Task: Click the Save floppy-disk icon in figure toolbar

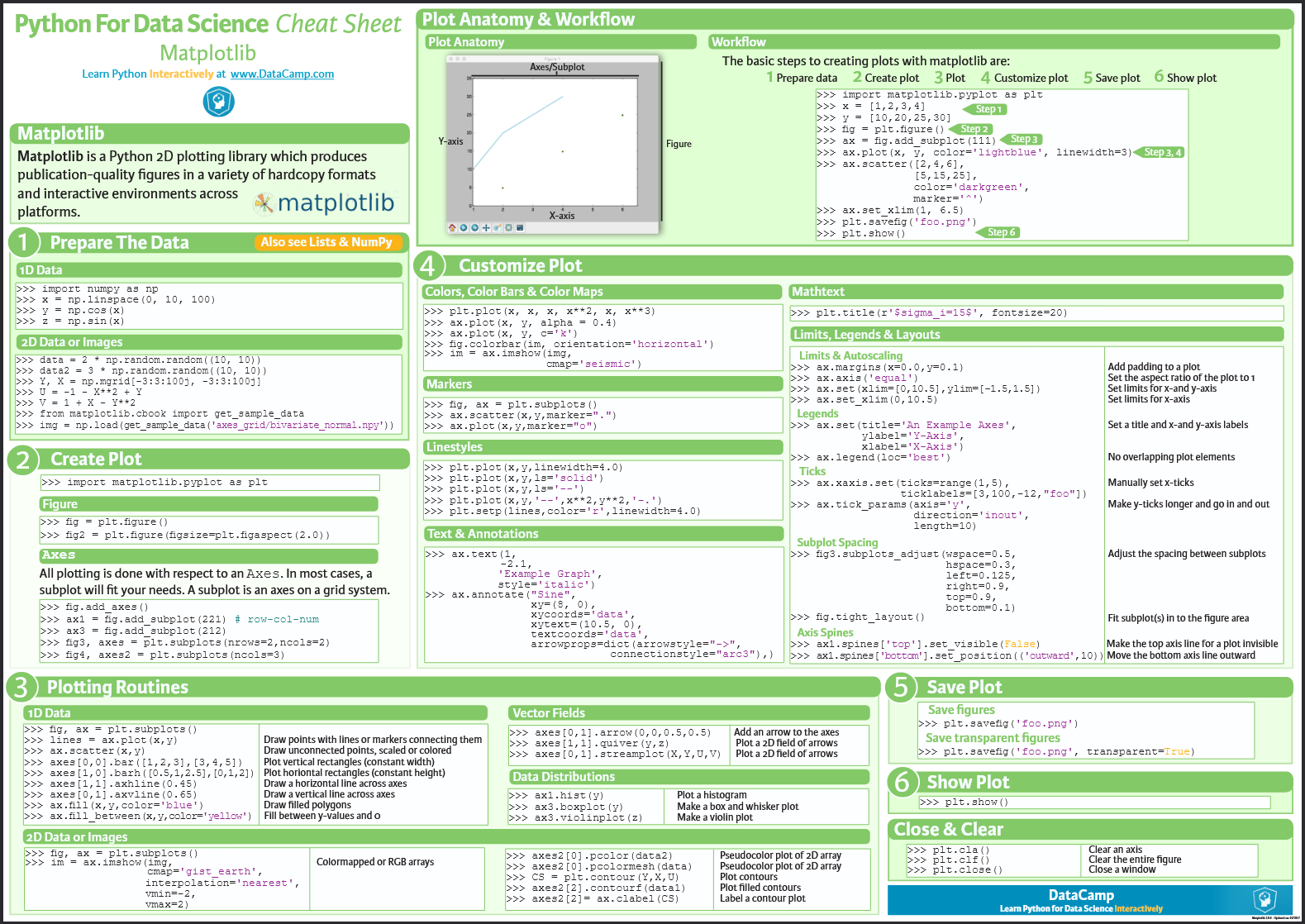Action: pos(520,227)
